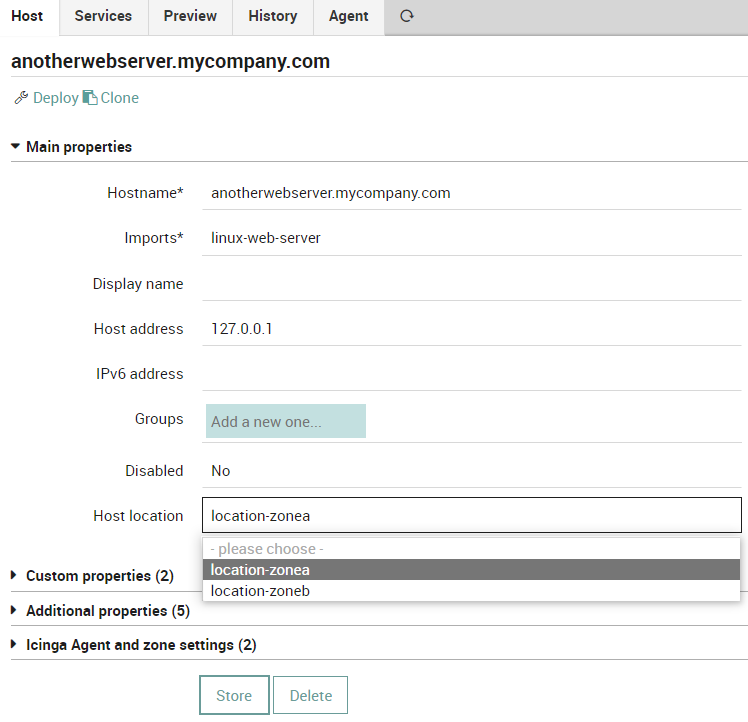Click the Clone copy icon
Screen dimensions: 748x722
(x=90, y=97)
